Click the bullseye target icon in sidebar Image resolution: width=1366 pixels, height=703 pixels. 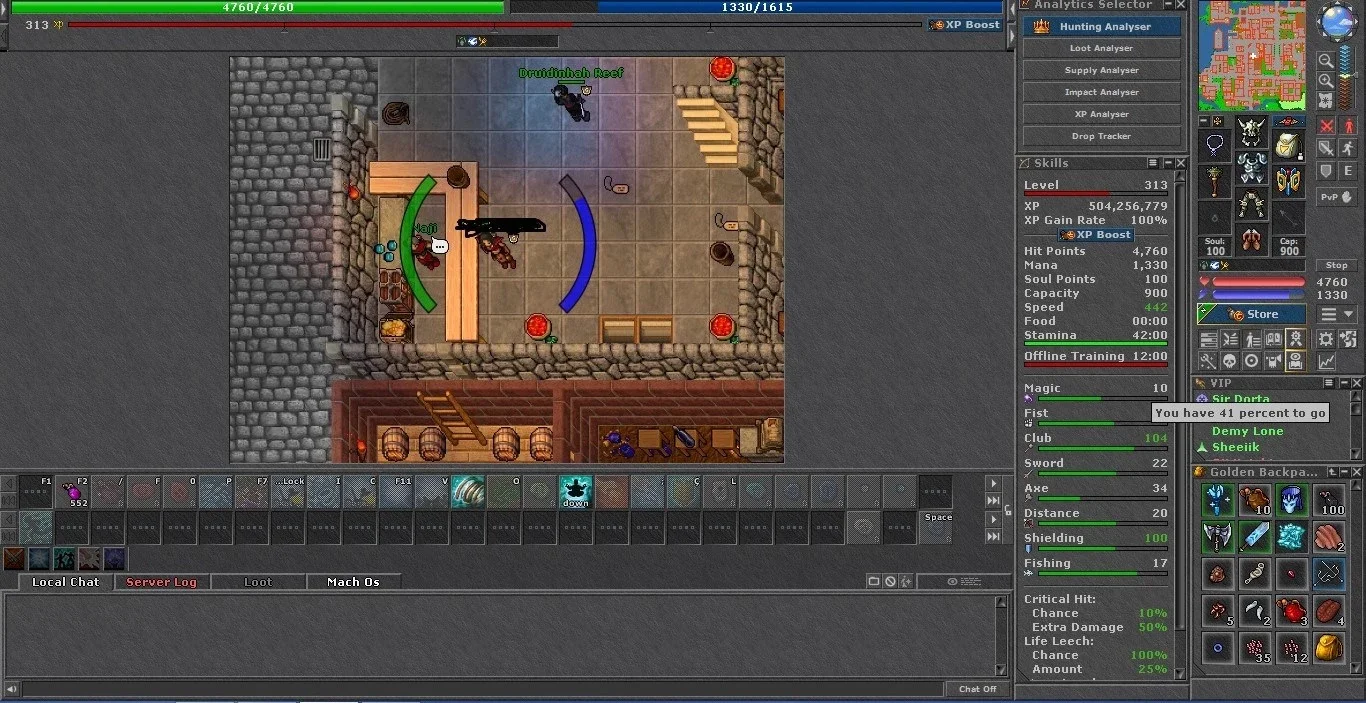tap(1251, 361)
